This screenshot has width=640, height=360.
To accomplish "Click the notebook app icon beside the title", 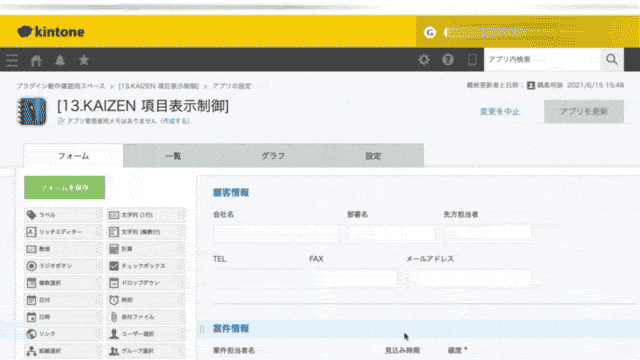I will pos(31,111).
